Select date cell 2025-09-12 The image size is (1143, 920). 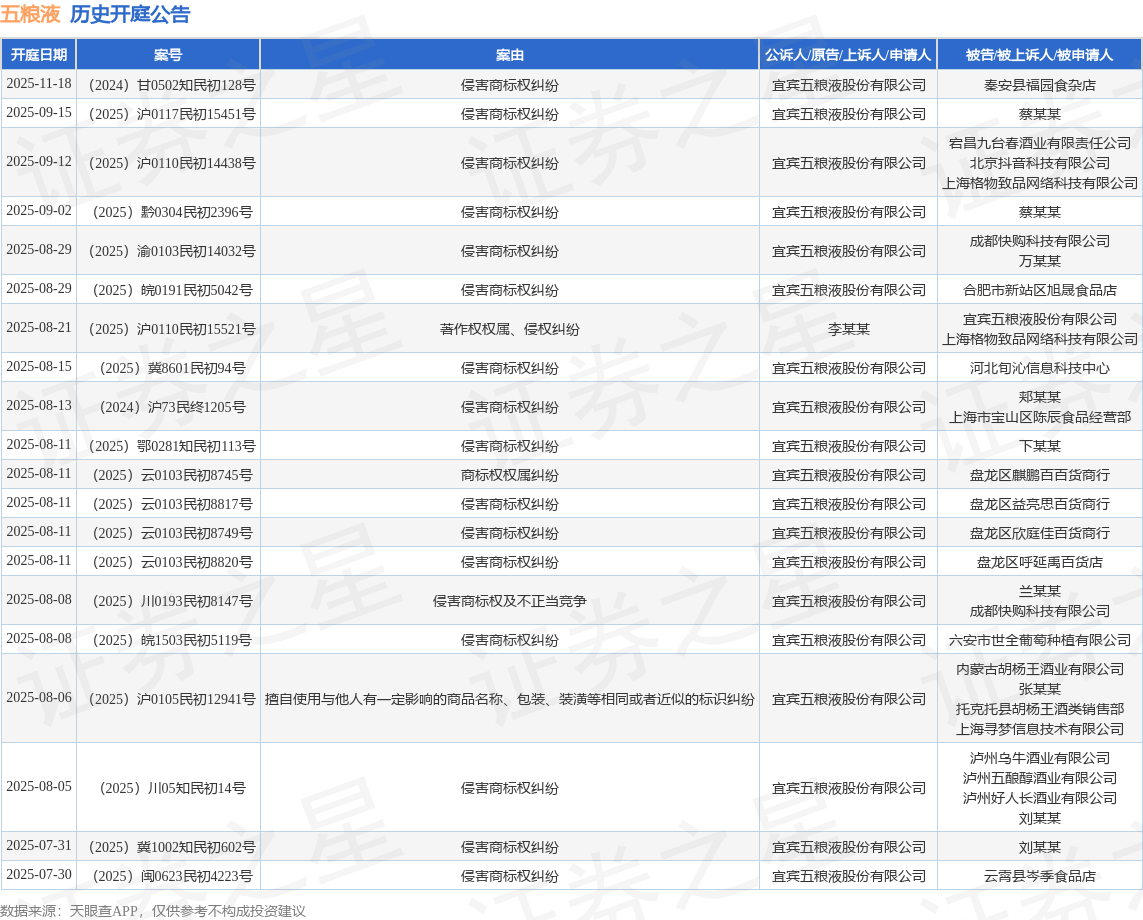pos(39,162)
